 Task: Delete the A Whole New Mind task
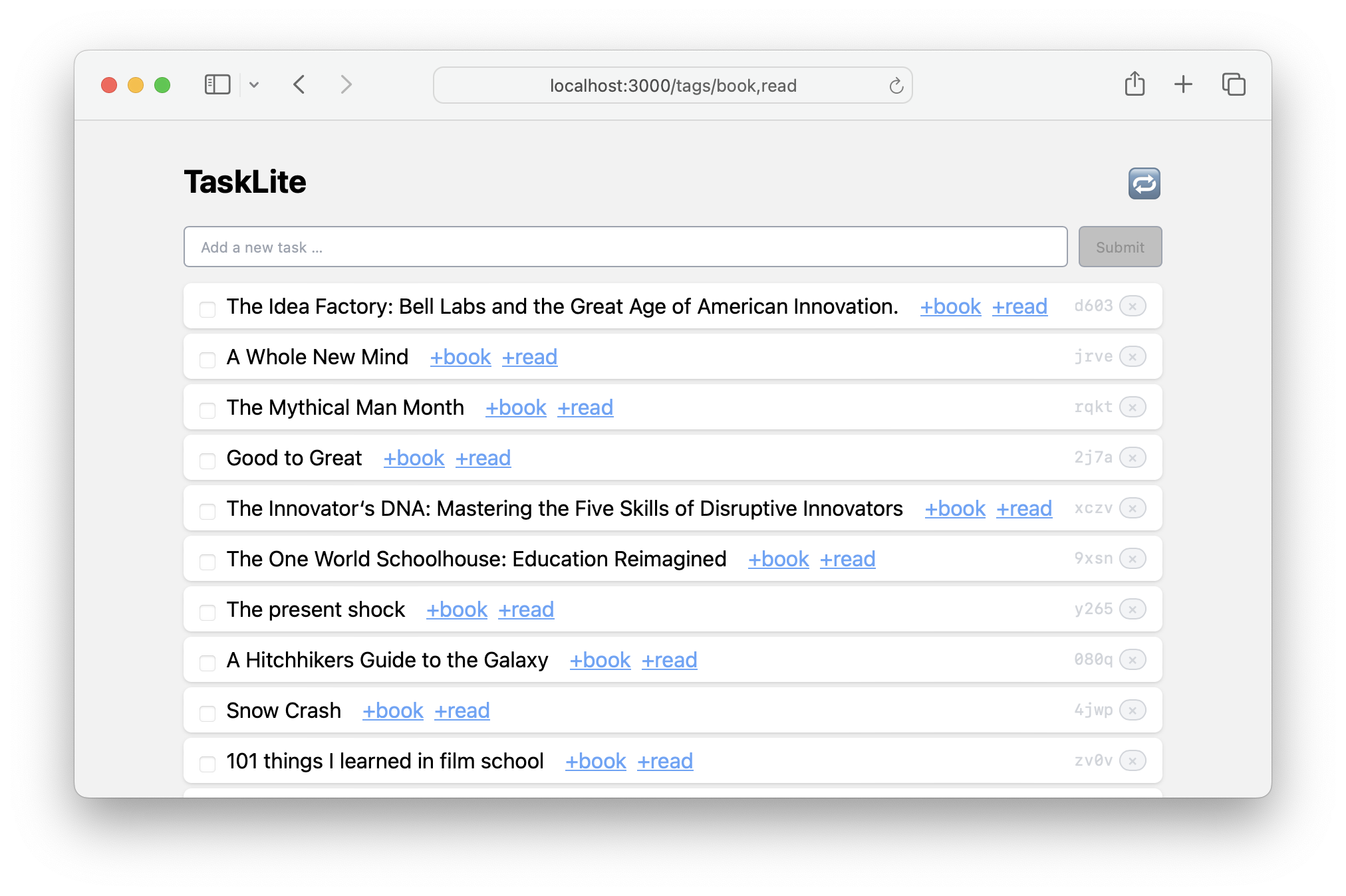tap(1133, 356)
